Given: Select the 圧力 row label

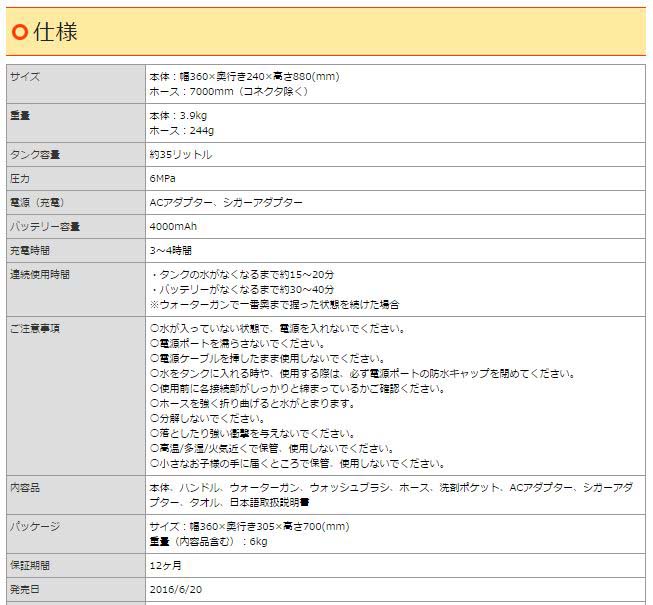Looking at the screenshot, I should [20, 179].
